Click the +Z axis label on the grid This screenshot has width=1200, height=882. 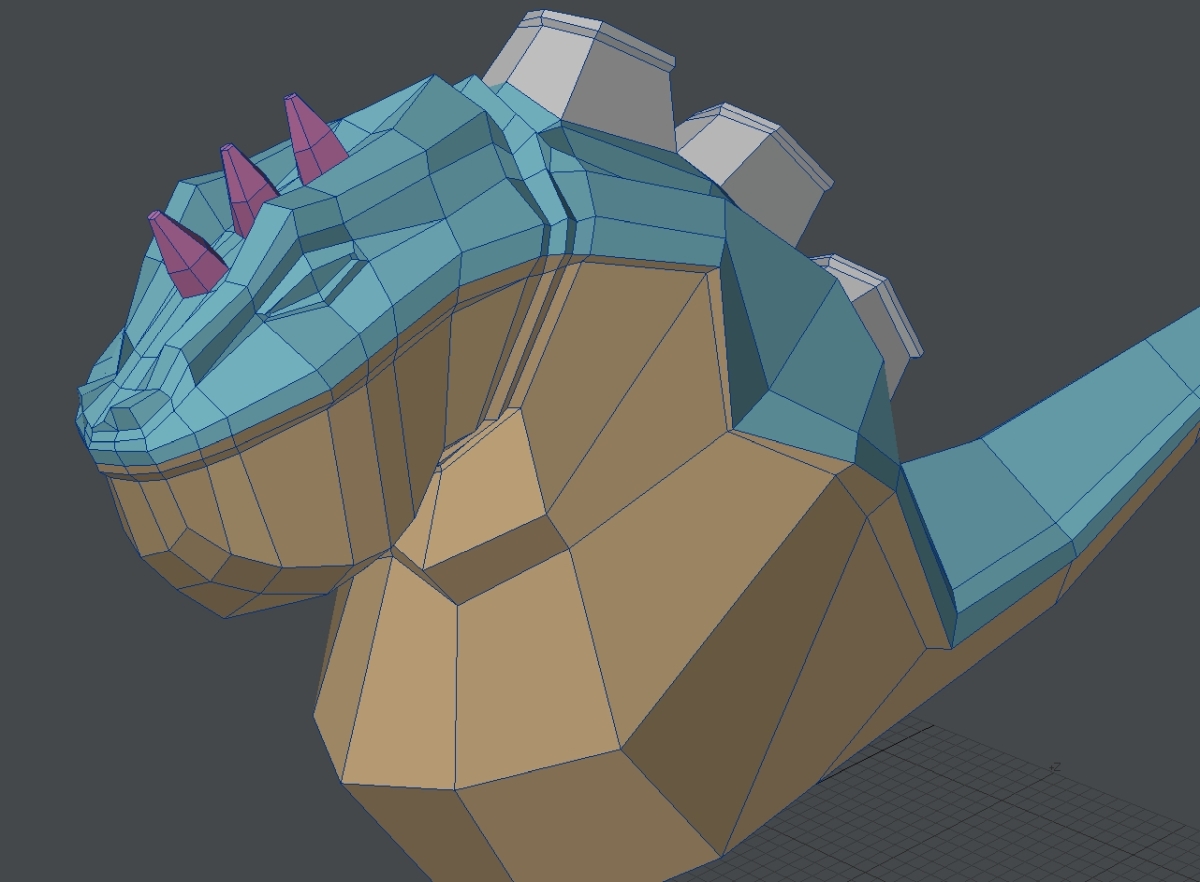coord(1054,767)
